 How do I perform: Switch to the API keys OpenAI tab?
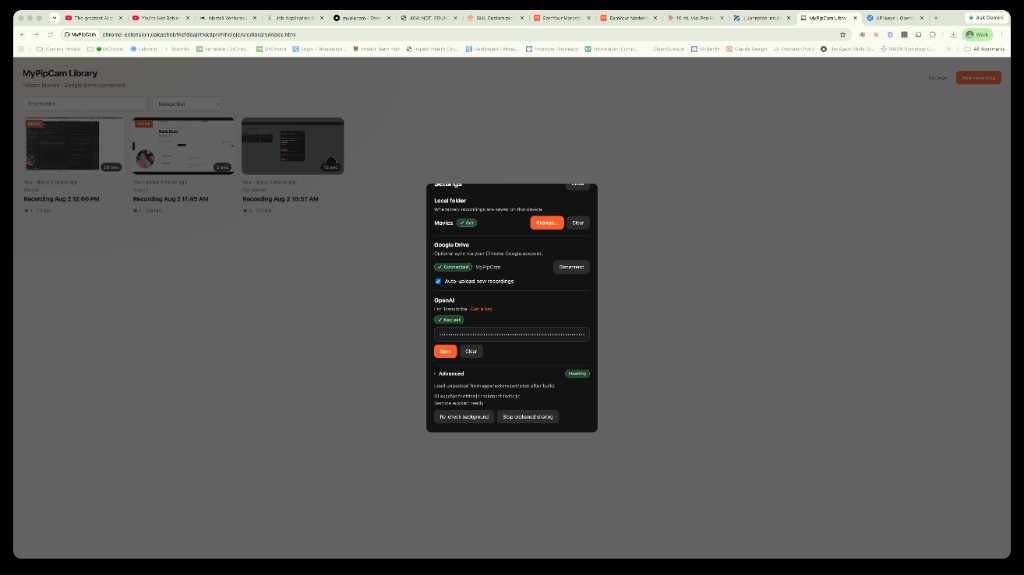point(895,18)
